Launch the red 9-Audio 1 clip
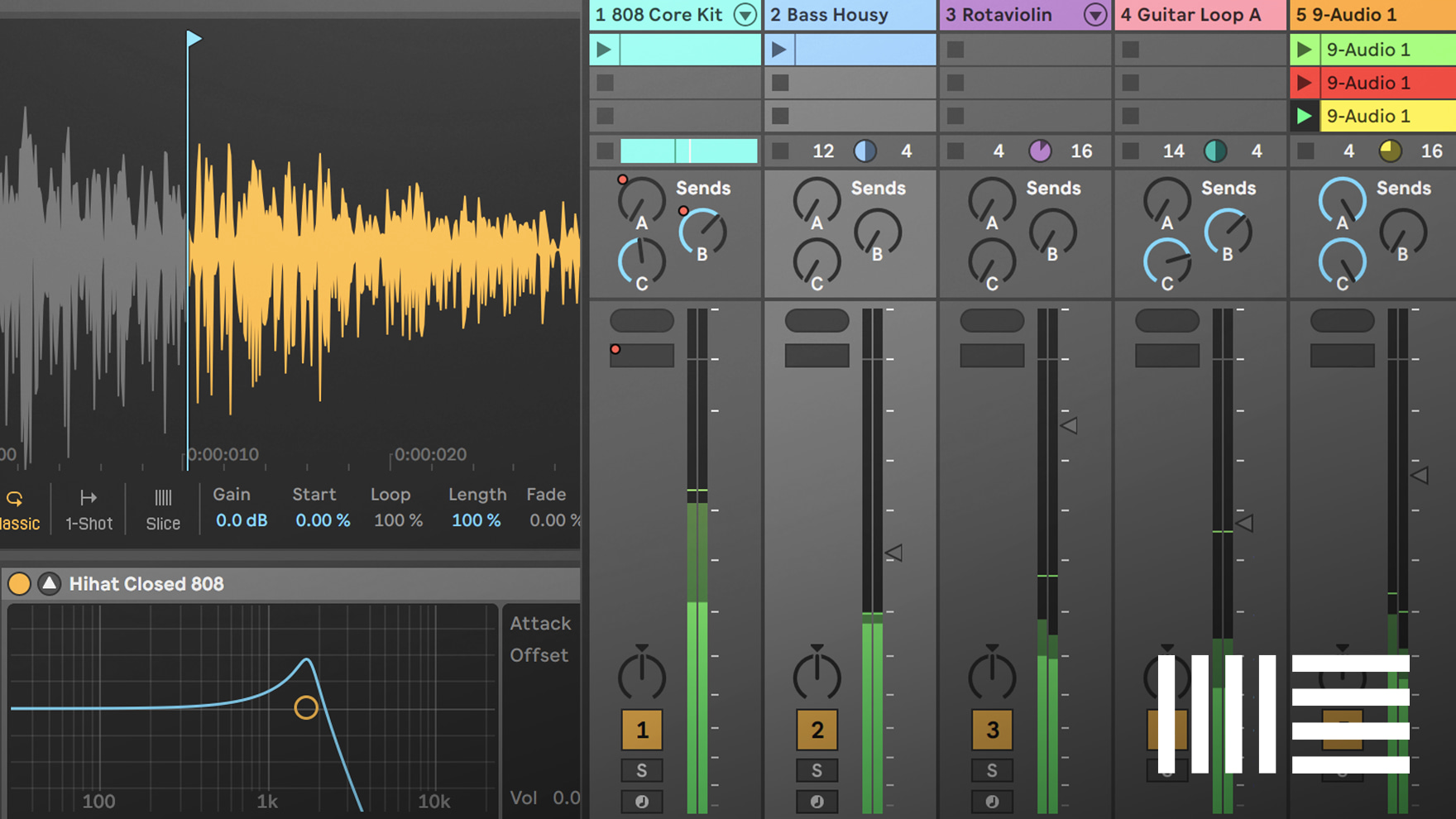The height and width of the screenshot is (819, 1456). click(x=1305, y=83)
